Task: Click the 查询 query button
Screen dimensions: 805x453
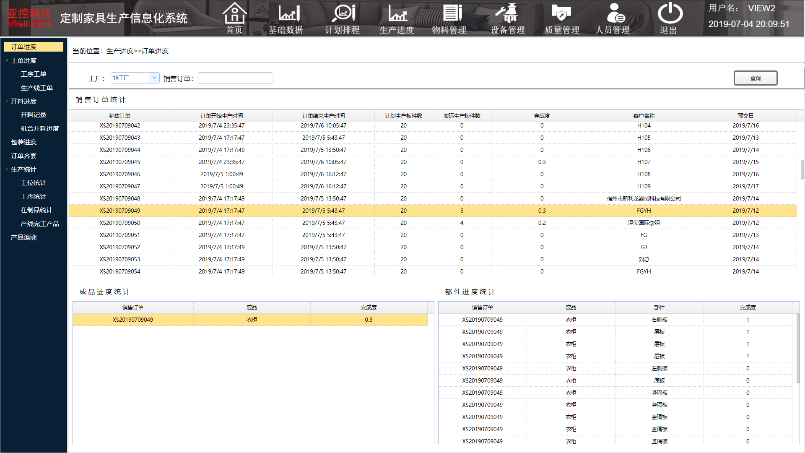Action: pyautogui.click(x=756, y=78)
